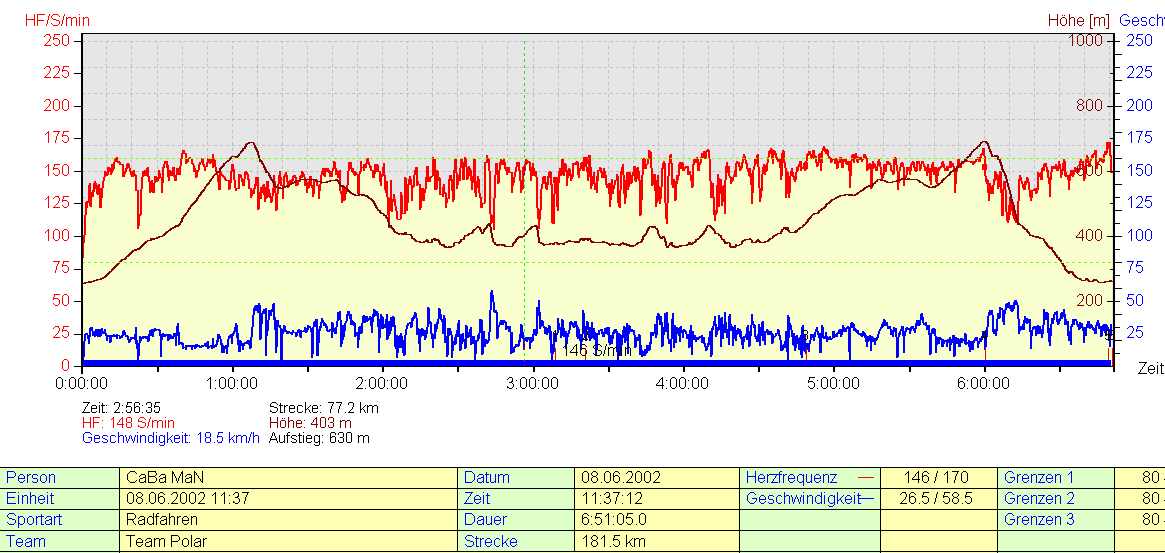Click the Grenzen 3 label
This screenshot has width=1165, height=553.
point(1039,520)
